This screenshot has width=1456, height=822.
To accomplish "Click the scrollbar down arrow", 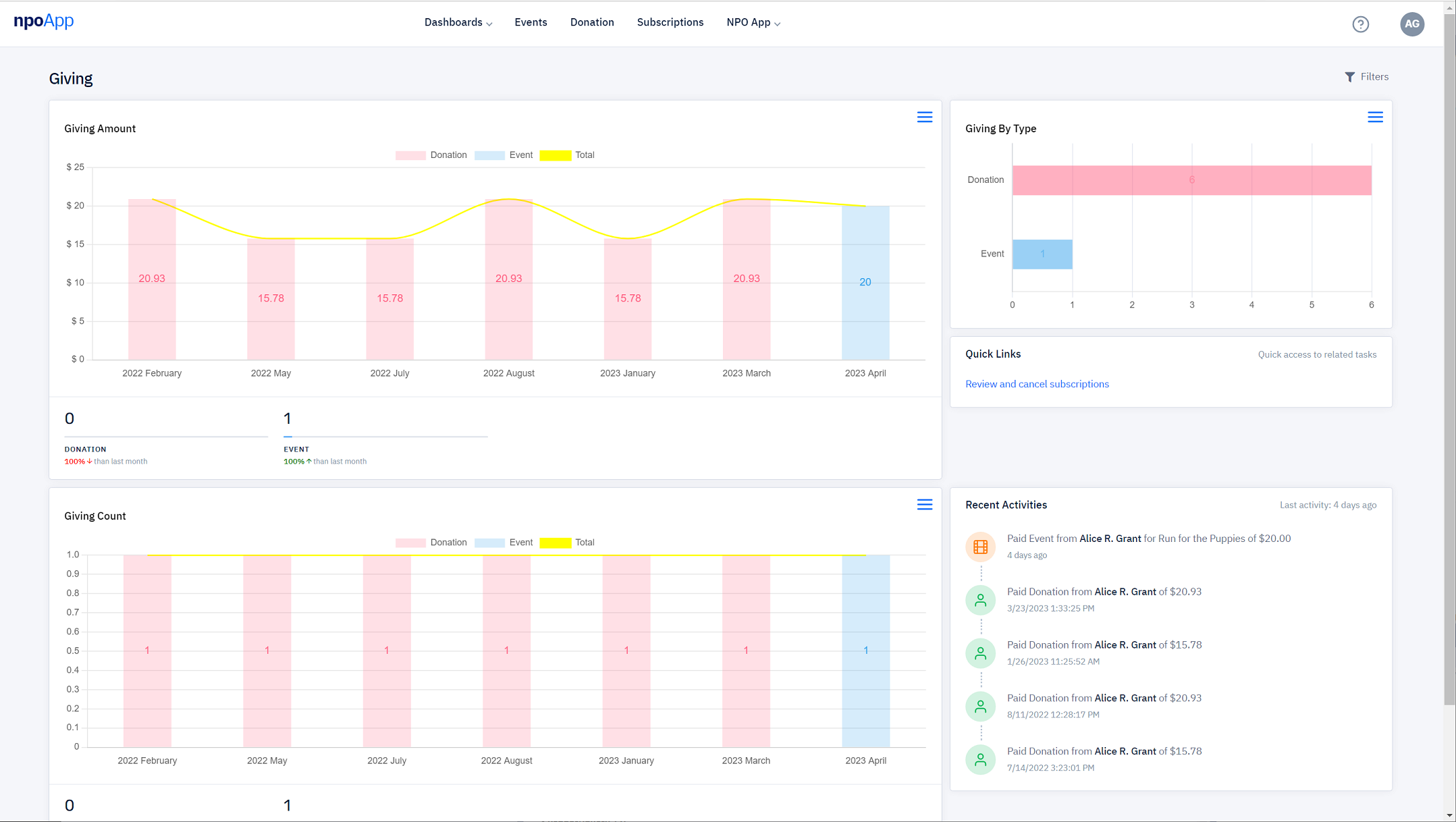I will pyautogui.click(x=1449, y=815).
